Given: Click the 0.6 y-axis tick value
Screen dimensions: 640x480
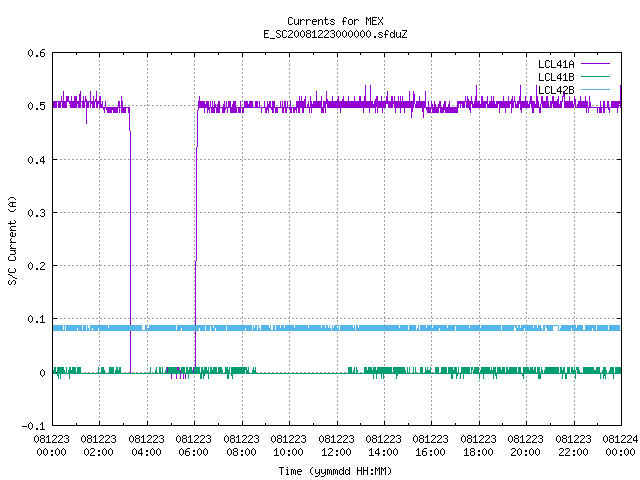Looking at the screenshot, I should (x=36, y=53).
